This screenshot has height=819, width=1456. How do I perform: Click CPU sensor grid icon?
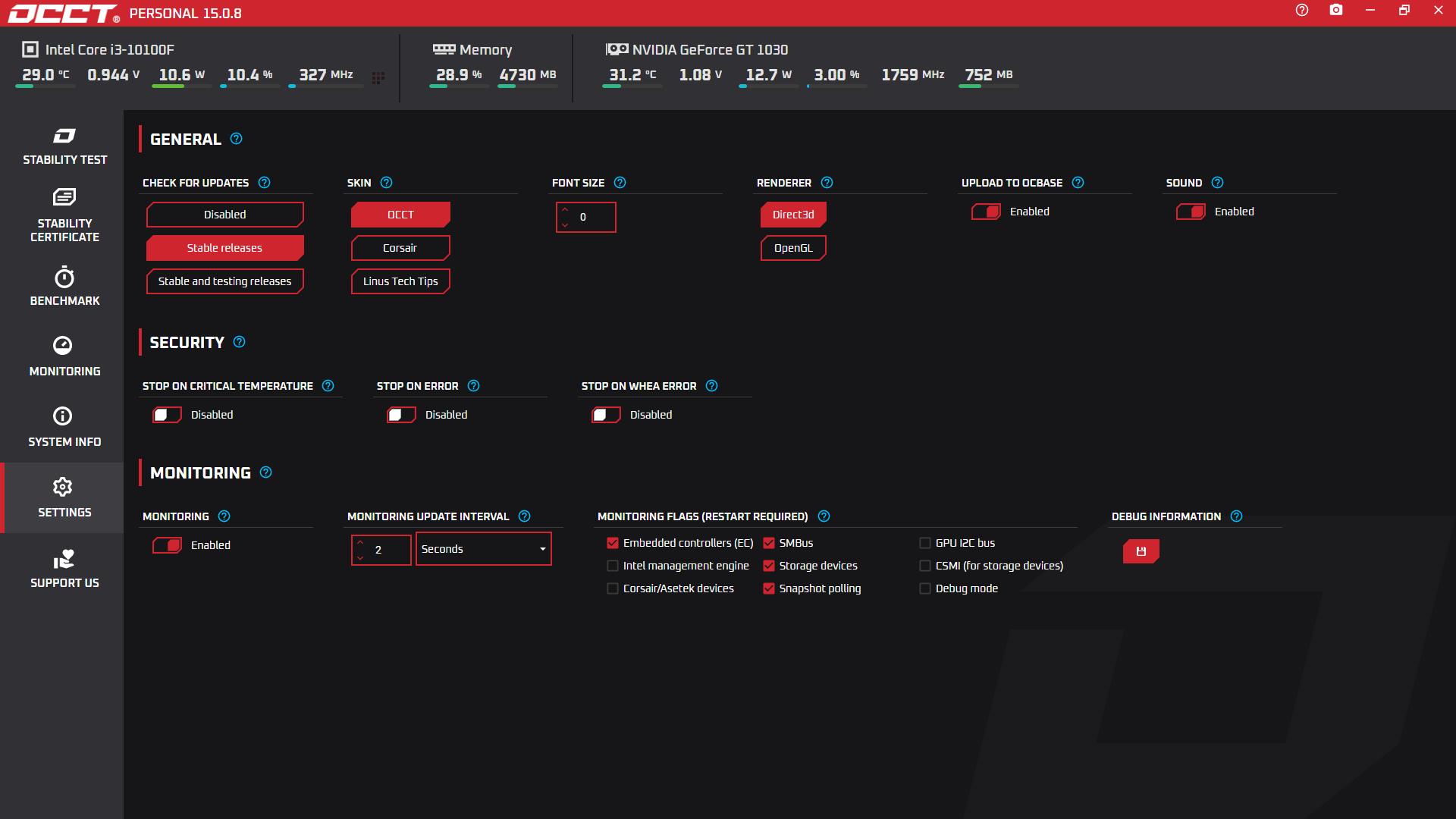[x=378, y=77]
